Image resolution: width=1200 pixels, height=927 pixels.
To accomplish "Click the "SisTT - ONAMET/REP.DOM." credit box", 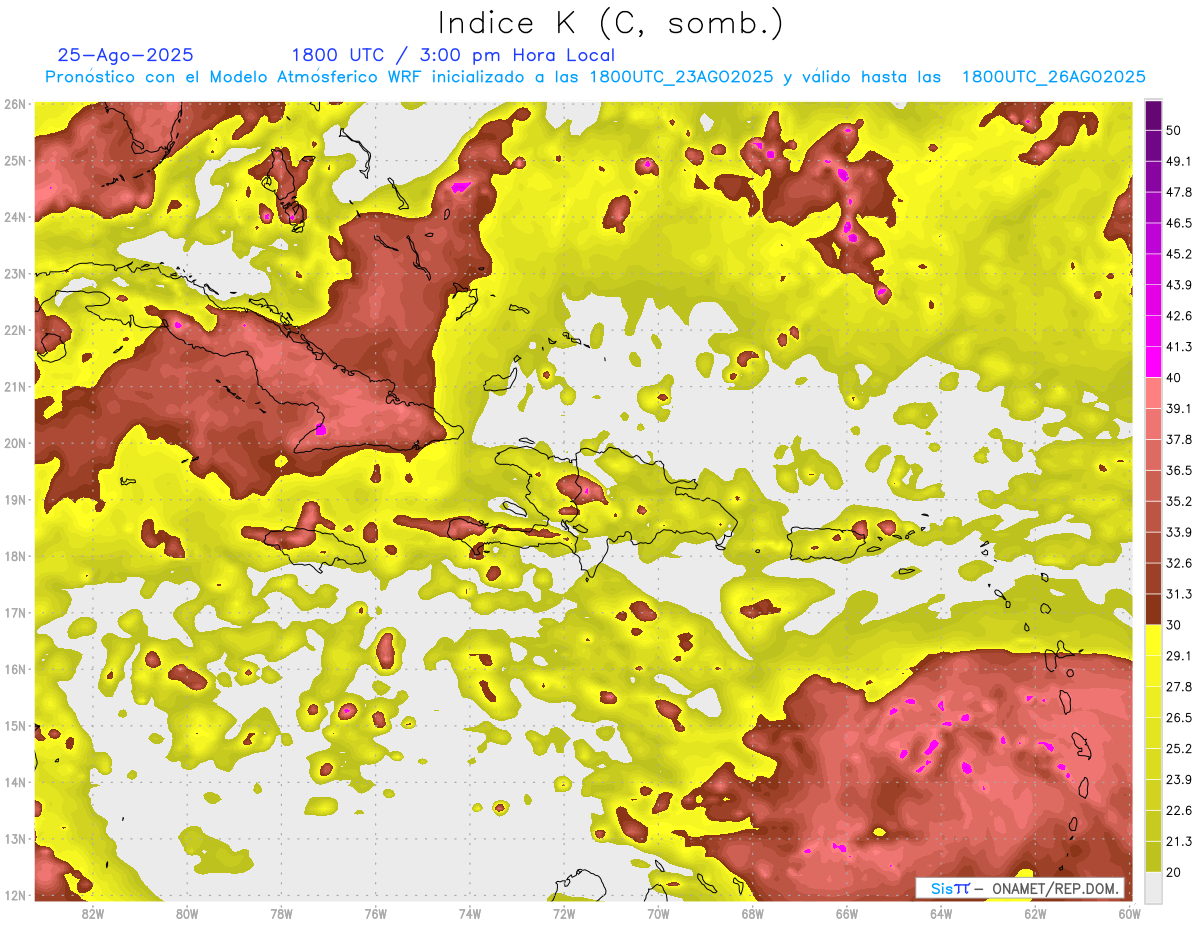I will (1020, 888).
